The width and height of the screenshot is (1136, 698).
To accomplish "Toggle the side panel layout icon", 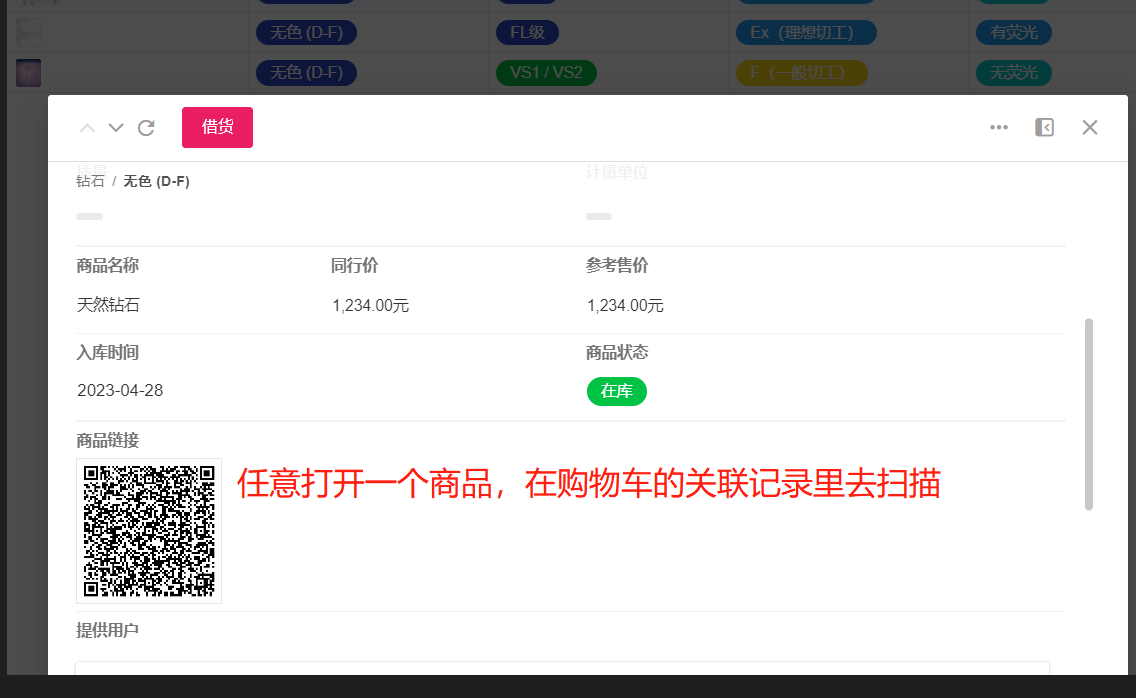I will [1044, 127].
